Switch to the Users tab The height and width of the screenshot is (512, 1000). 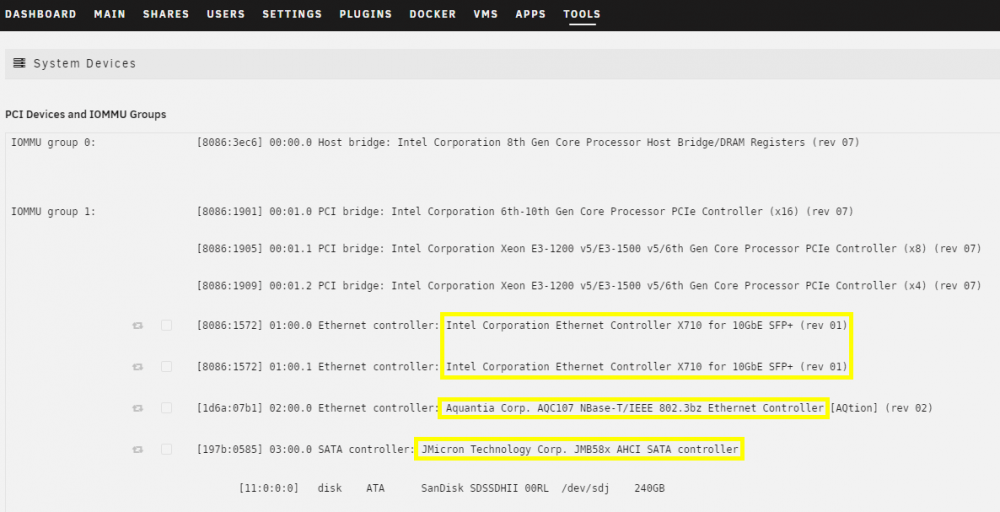point(226,14)
